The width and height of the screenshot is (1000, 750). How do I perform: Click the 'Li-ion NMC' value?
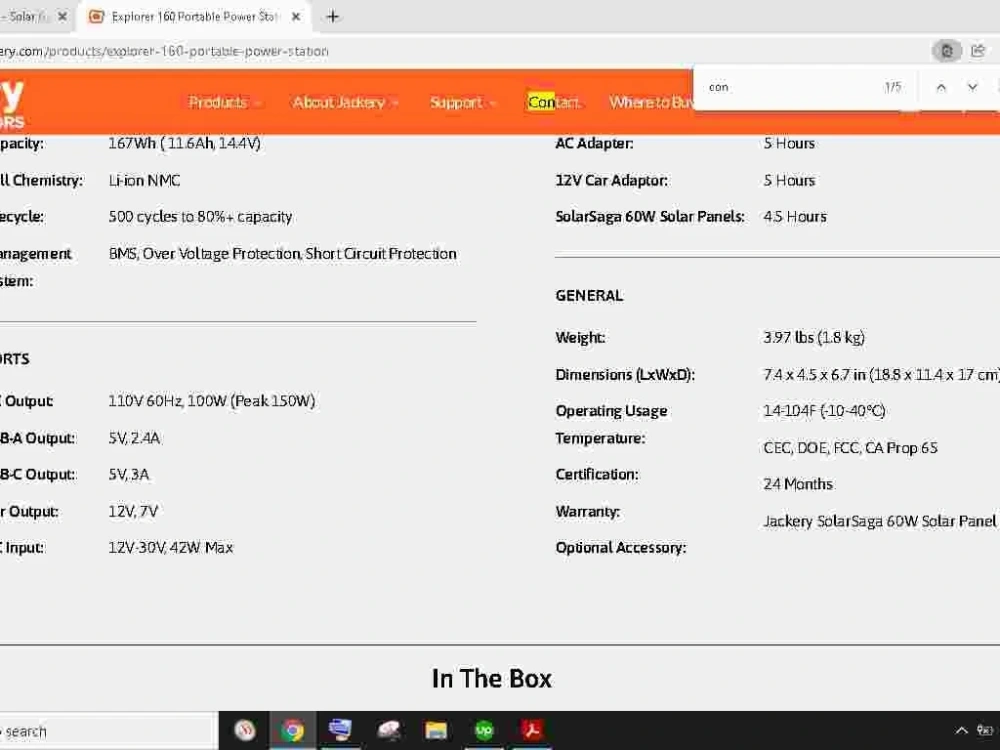pyautogui.click(x=144, y=180)
